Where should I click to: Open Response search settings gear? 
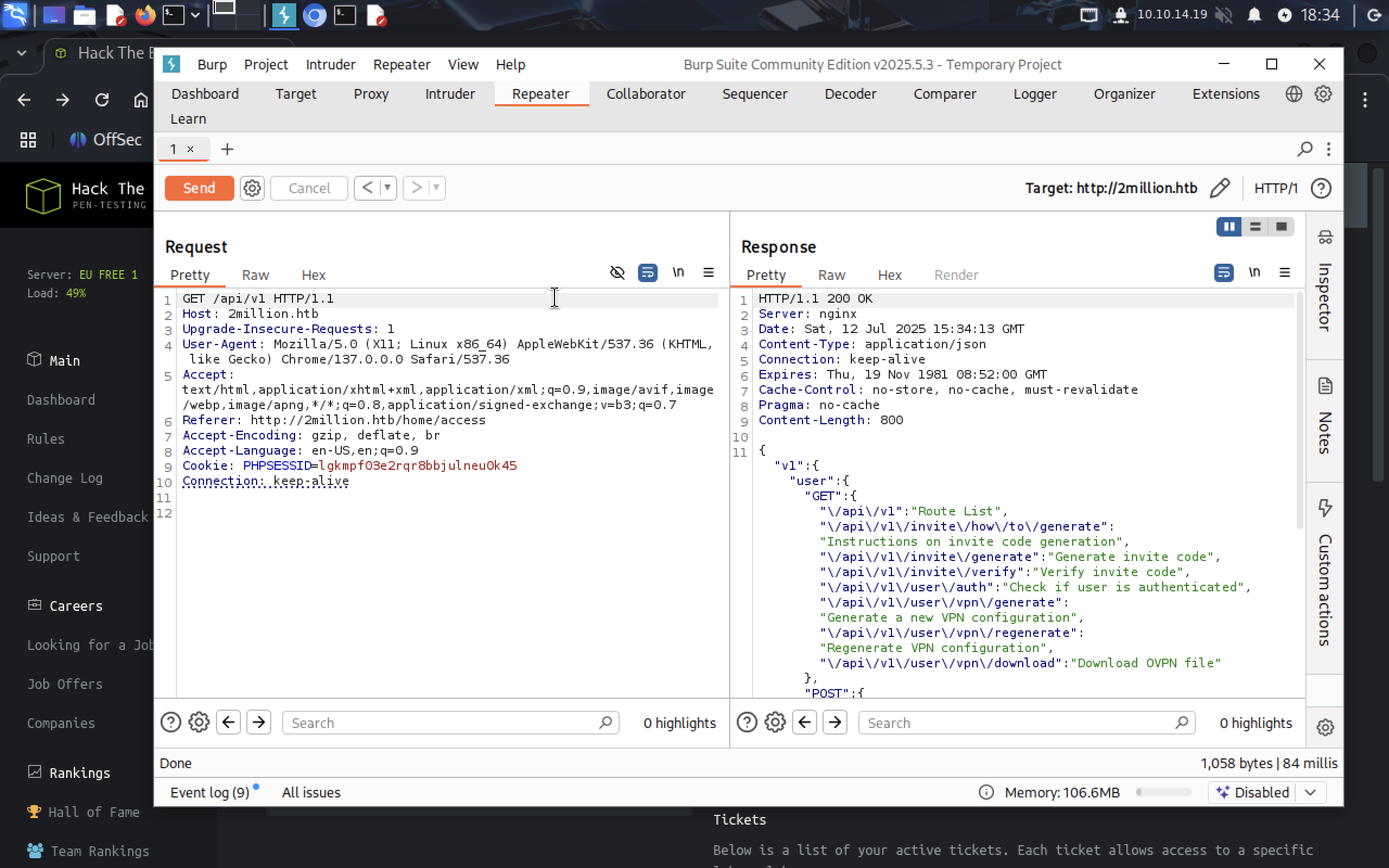[775, 722]
